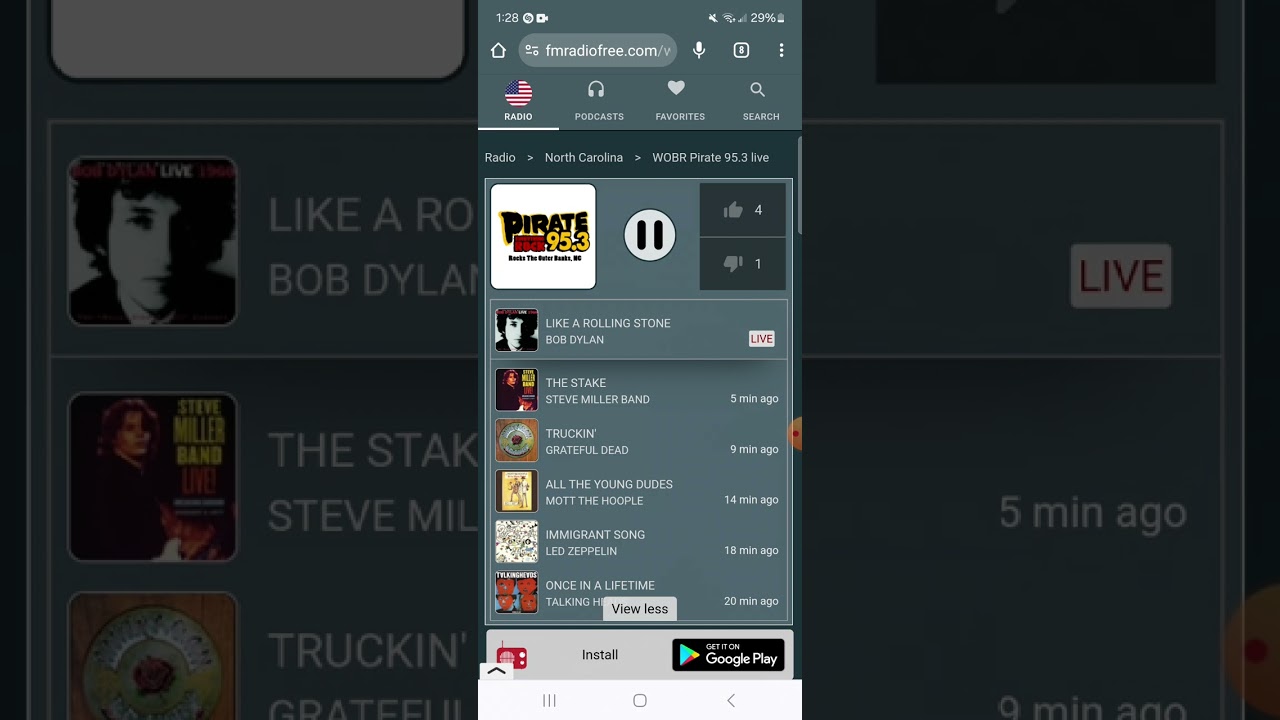
Task: Tap the Talking Heads album cover
Action: (x=516, y=592)
